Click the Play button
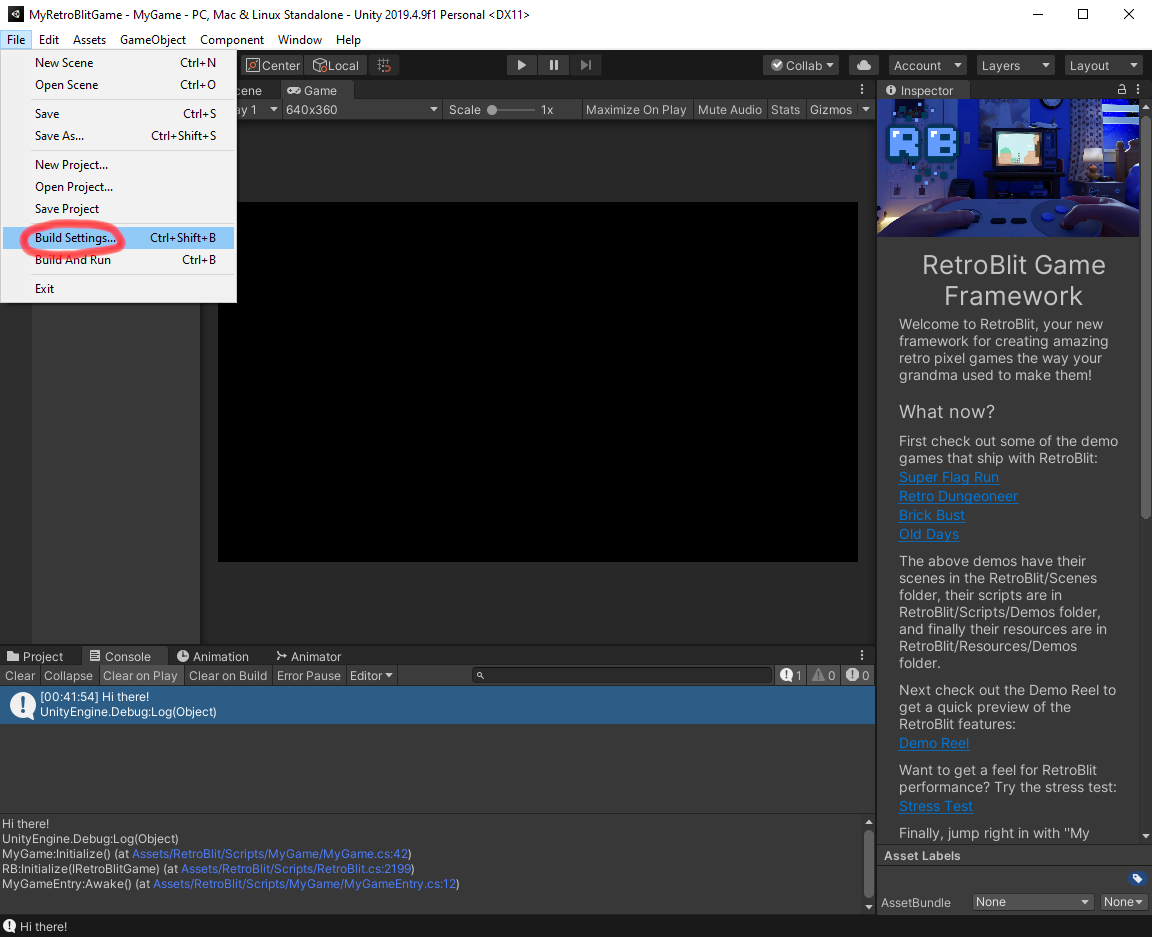1152x937 pixels. [x=522, y=65]
